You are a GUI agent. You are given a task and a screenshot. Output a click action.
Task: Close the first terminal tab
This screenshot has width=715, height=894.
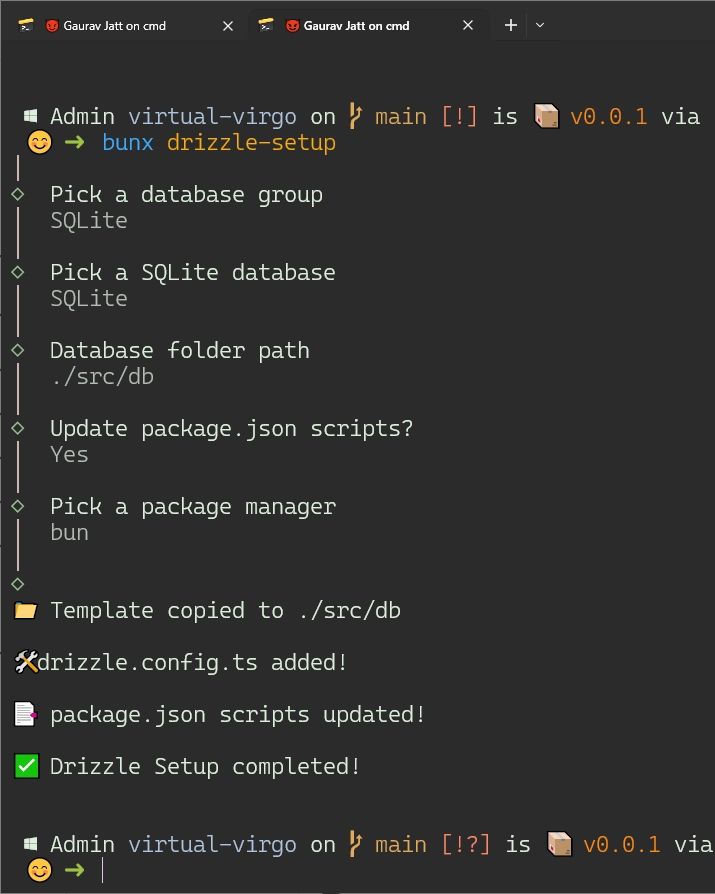(x=228, y=26)
